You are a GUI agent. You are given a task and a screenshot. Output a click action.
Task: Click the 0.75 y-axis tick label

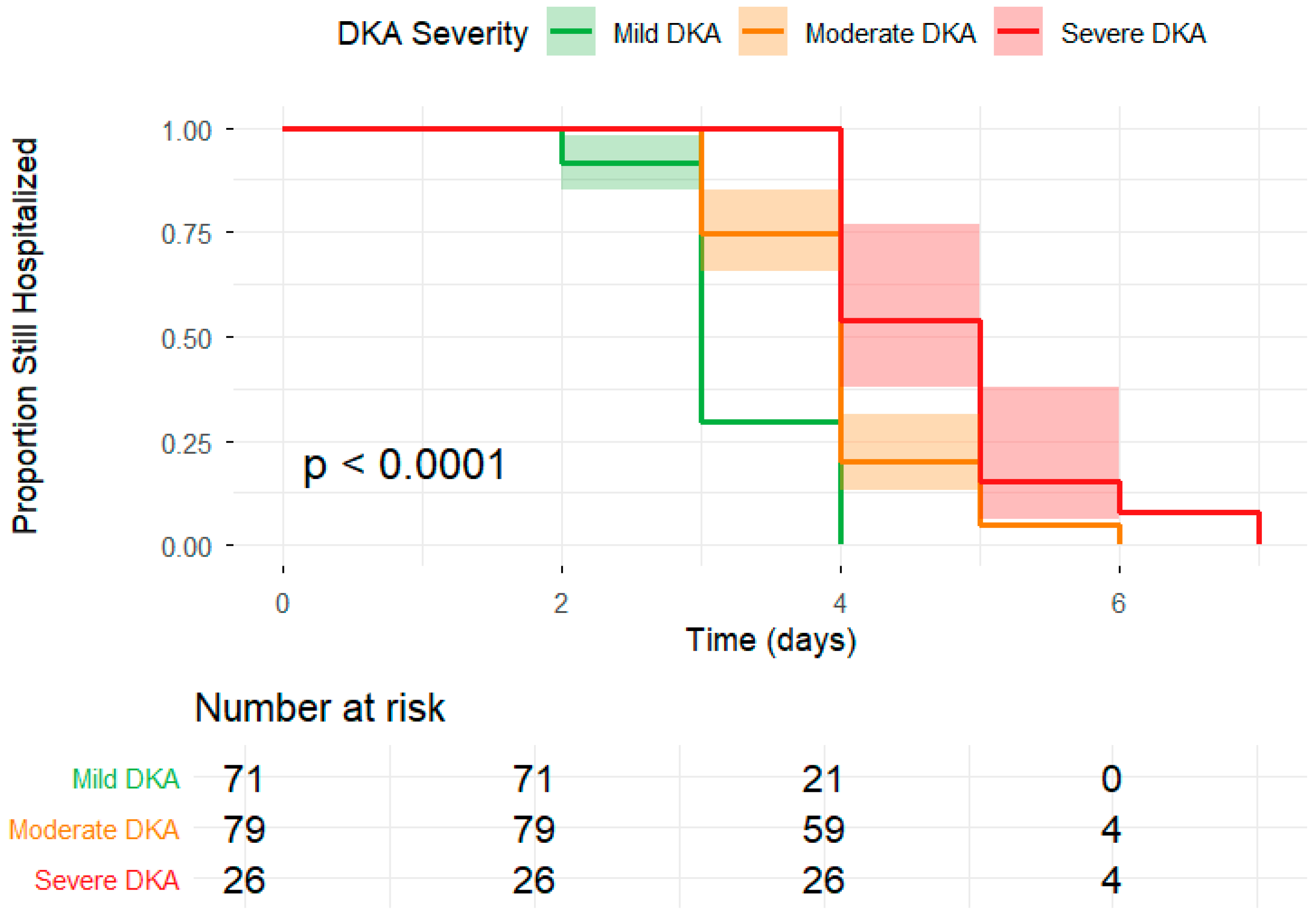click(x=187, y=234)
